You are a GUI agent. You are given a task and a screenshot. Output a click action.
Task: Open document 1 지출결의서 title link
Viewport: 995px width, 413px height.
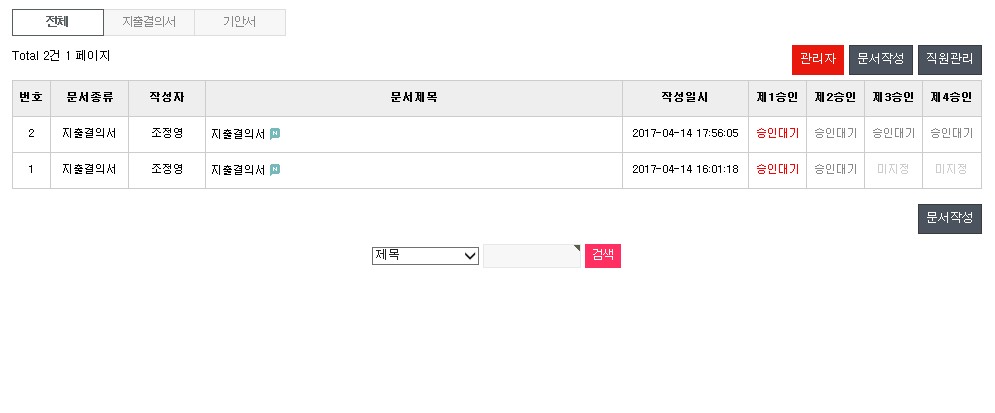(238, 169)
